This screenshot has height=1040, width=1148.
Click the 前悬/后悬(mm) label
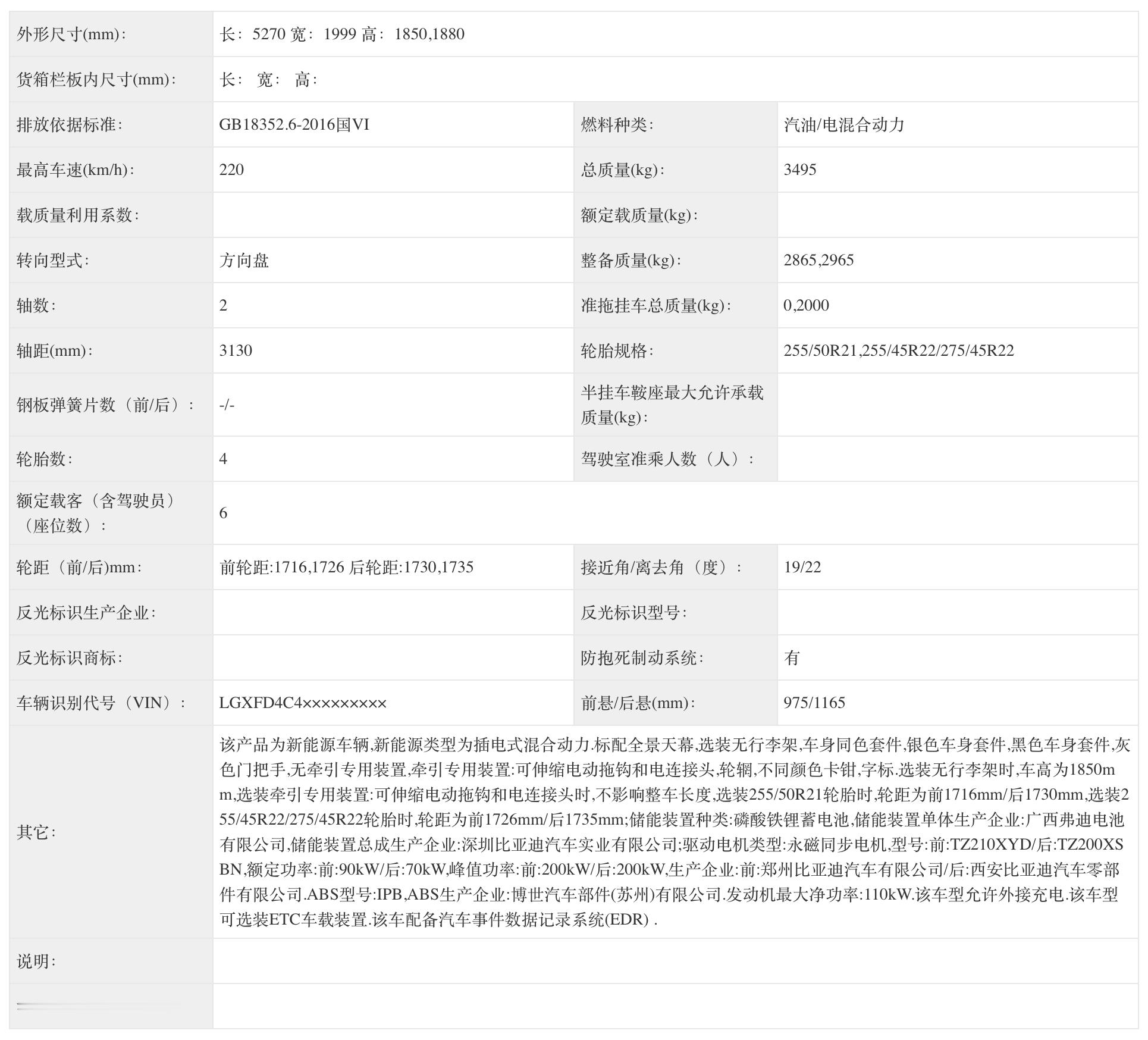click(638, 703)
